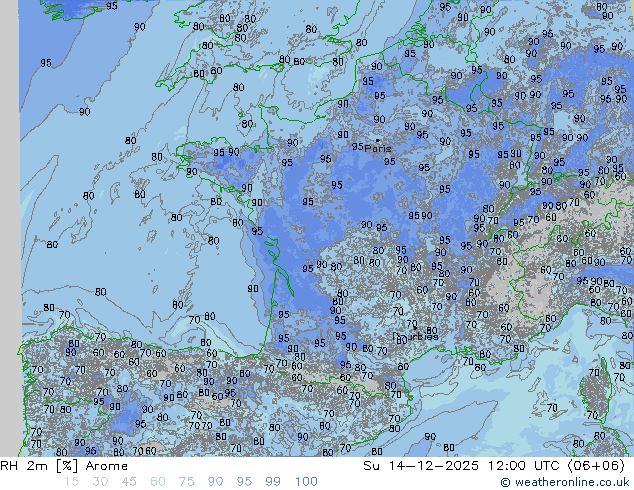This screenshot has height=490, width=634.
Task: Click legend value 30
Action: [100, 482]
